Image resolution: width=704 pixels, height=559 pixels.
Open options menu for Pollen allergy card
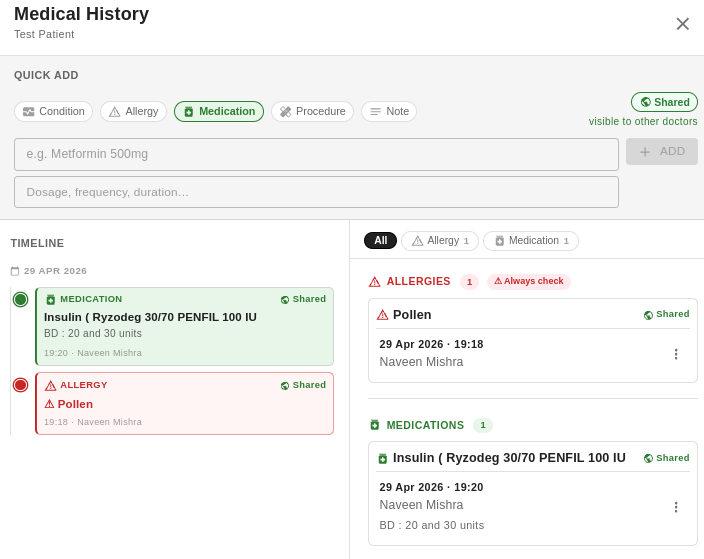click(x=676, y=354)
